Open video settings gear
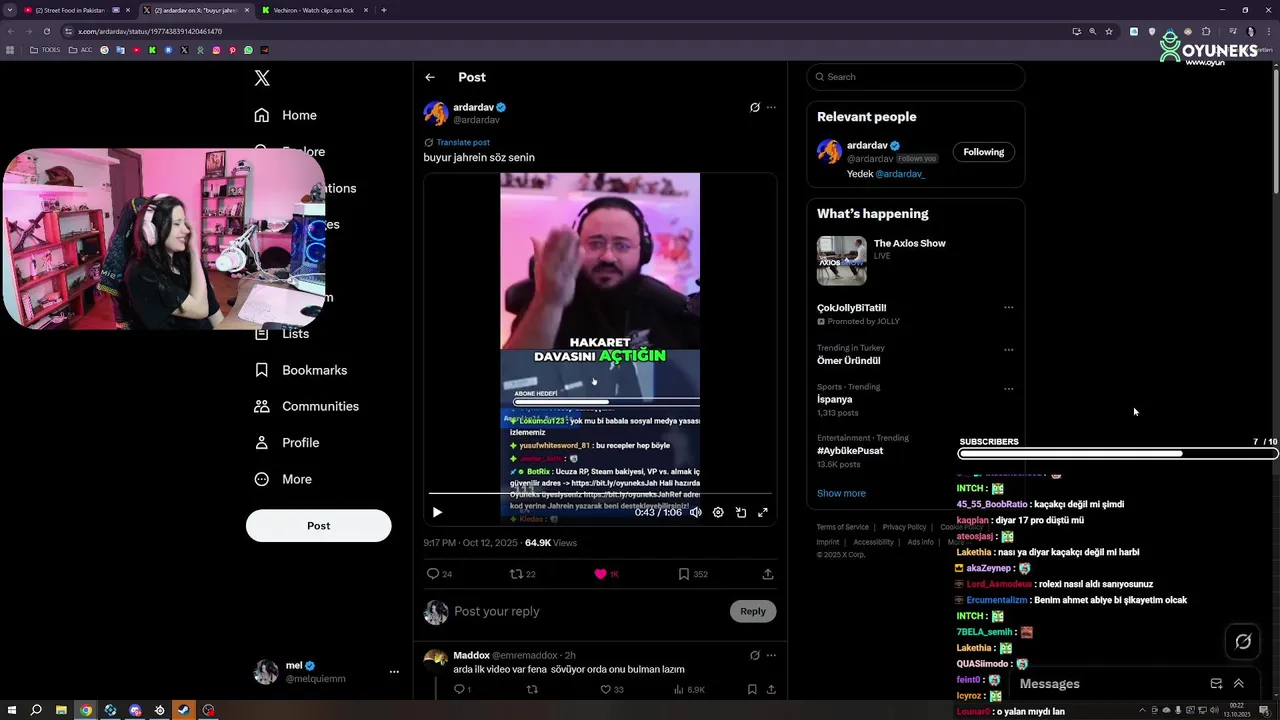The height and width of the screenshot is (720, 1280). [x=718, y=512]
